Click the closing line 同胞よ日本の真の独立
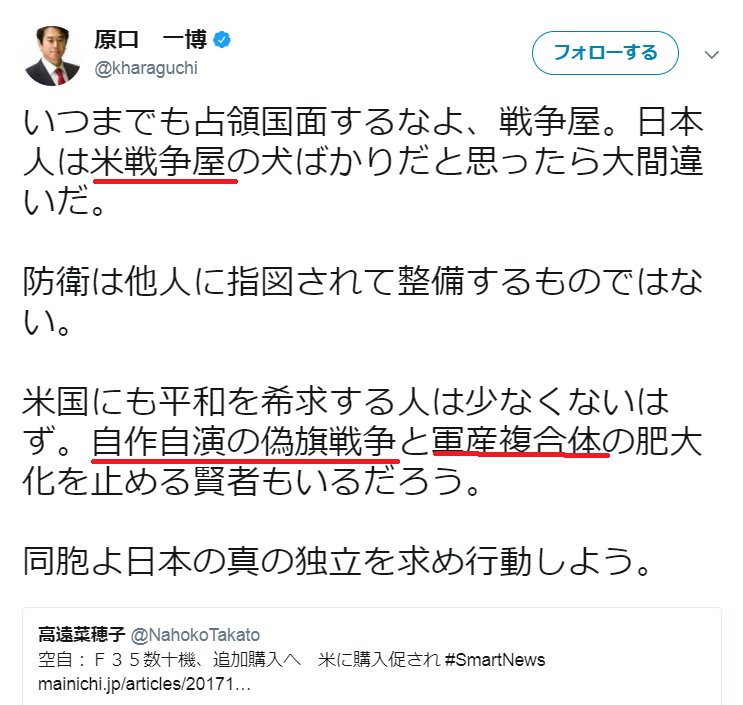This screenshot has width=743, height=705. pyautogui.click(x=337, y=561)
